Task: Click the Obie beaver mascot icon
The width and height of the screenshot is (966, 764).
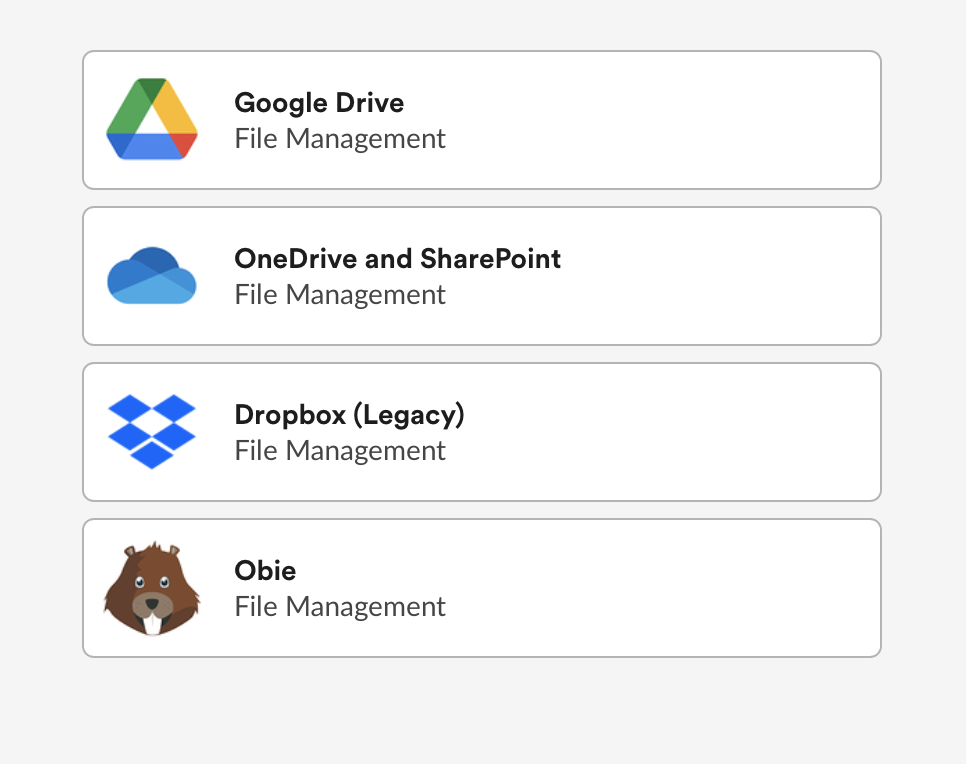Action: tap(152, 588)
